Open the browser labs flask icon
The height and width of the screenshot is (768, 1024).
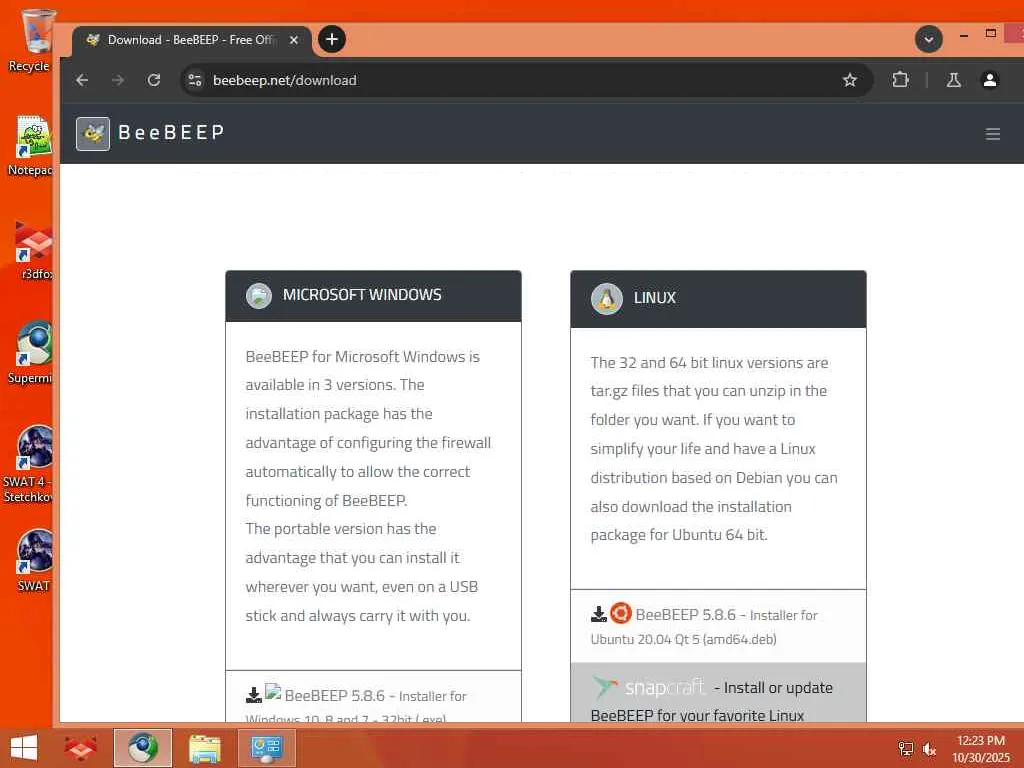click(953, 80)
